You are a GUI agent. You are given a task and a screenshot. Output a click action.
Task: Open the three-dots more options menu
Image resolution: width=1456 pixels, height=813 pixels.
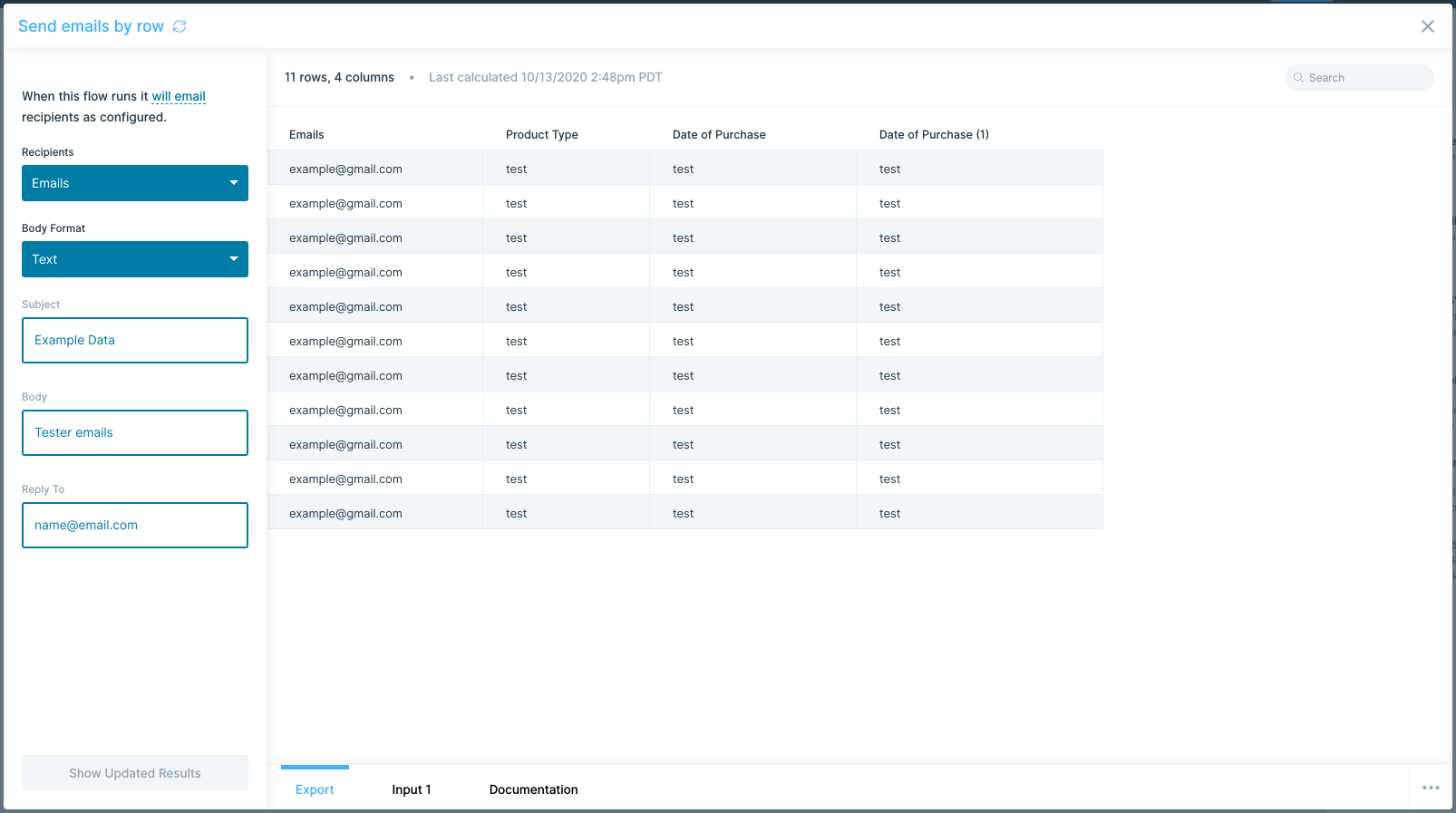point(1431,788)
